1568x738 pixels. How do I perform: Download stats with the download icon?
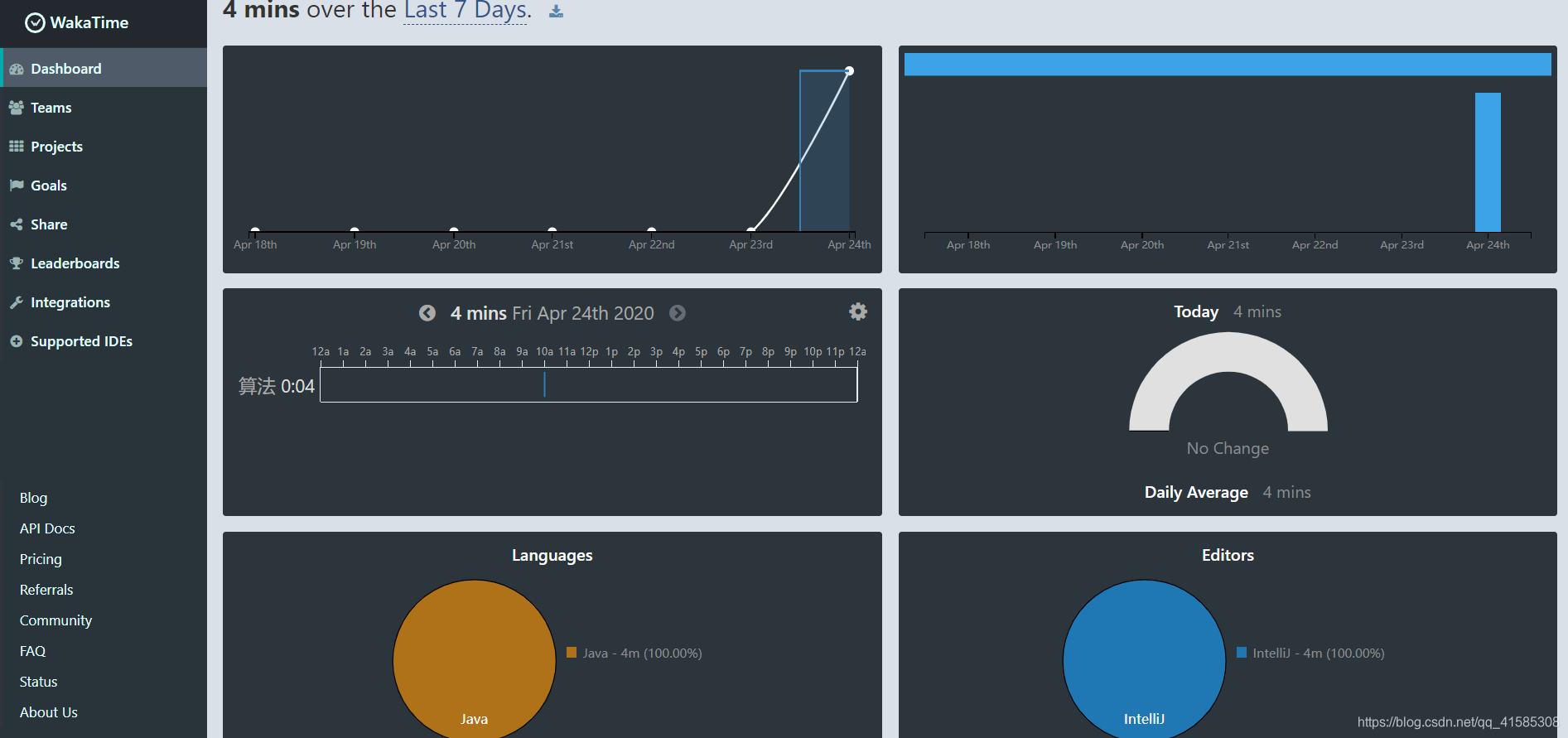pos(556,11)
